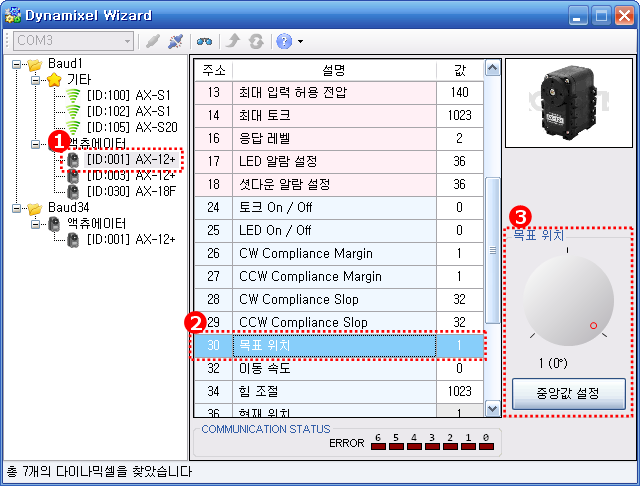The width and height of the screenshot is (640, 486).
Task: Click the binoculars search Dynamixel icon
Action: click(204, 41)
